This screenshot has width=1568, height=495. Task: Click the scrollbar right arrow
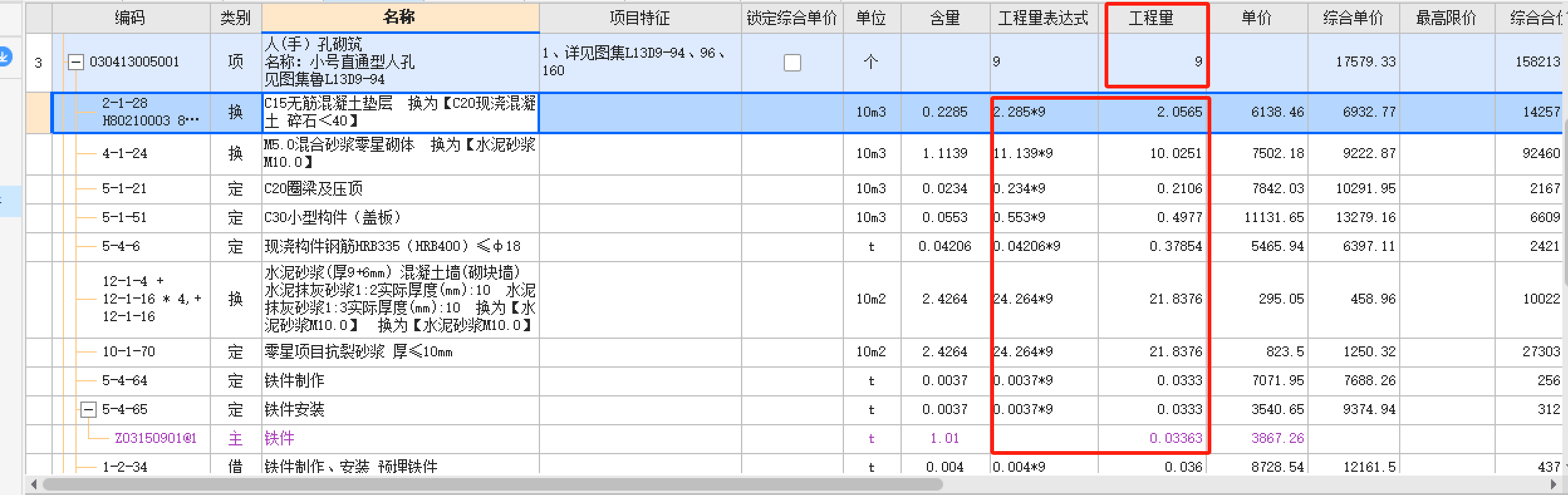click(x=1552, y=484)
